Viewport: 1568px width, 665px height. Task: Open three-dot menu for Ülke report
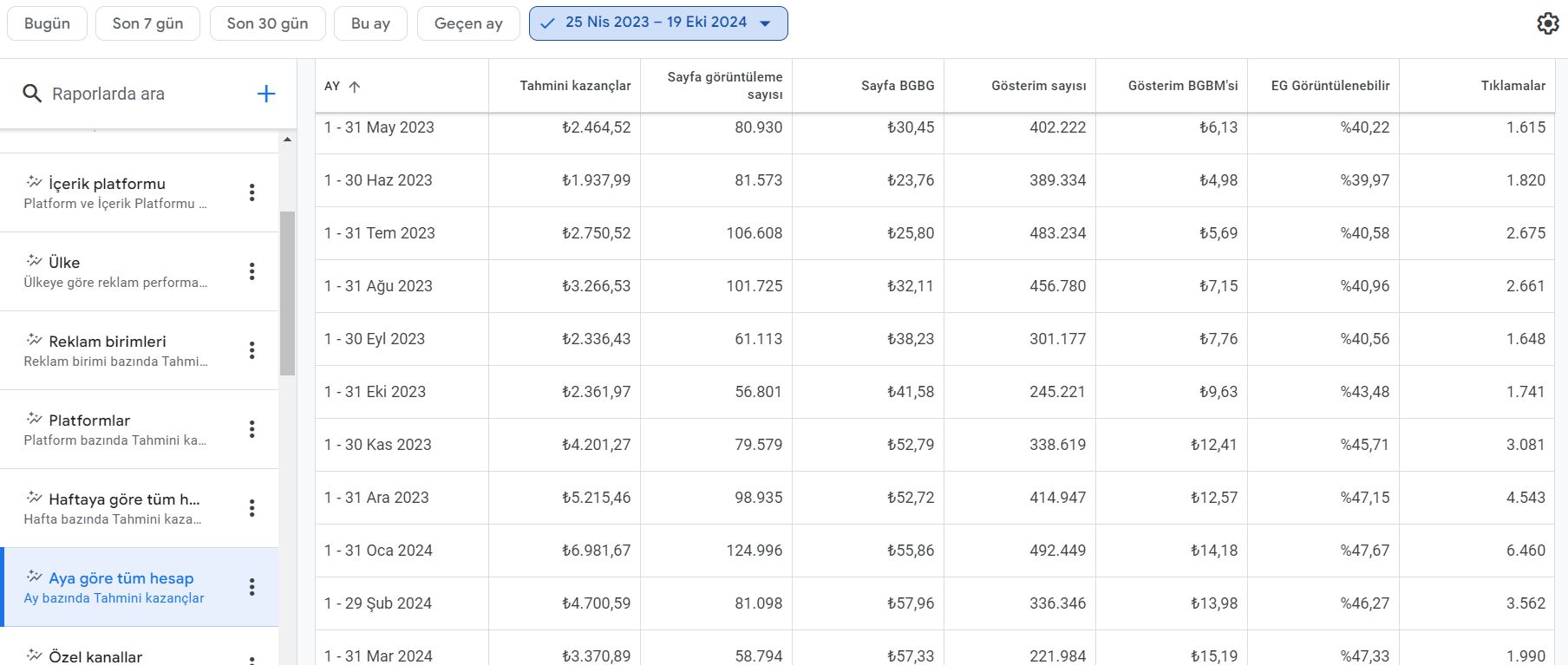[252, 271]
